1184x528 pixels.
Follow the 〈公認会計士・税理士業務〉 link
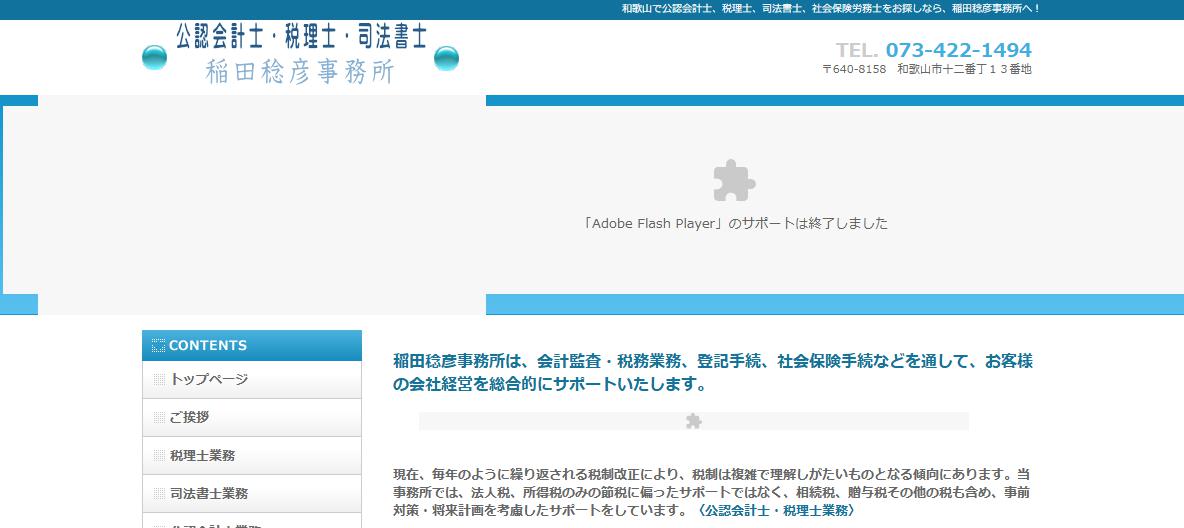[x=775, y=510]
